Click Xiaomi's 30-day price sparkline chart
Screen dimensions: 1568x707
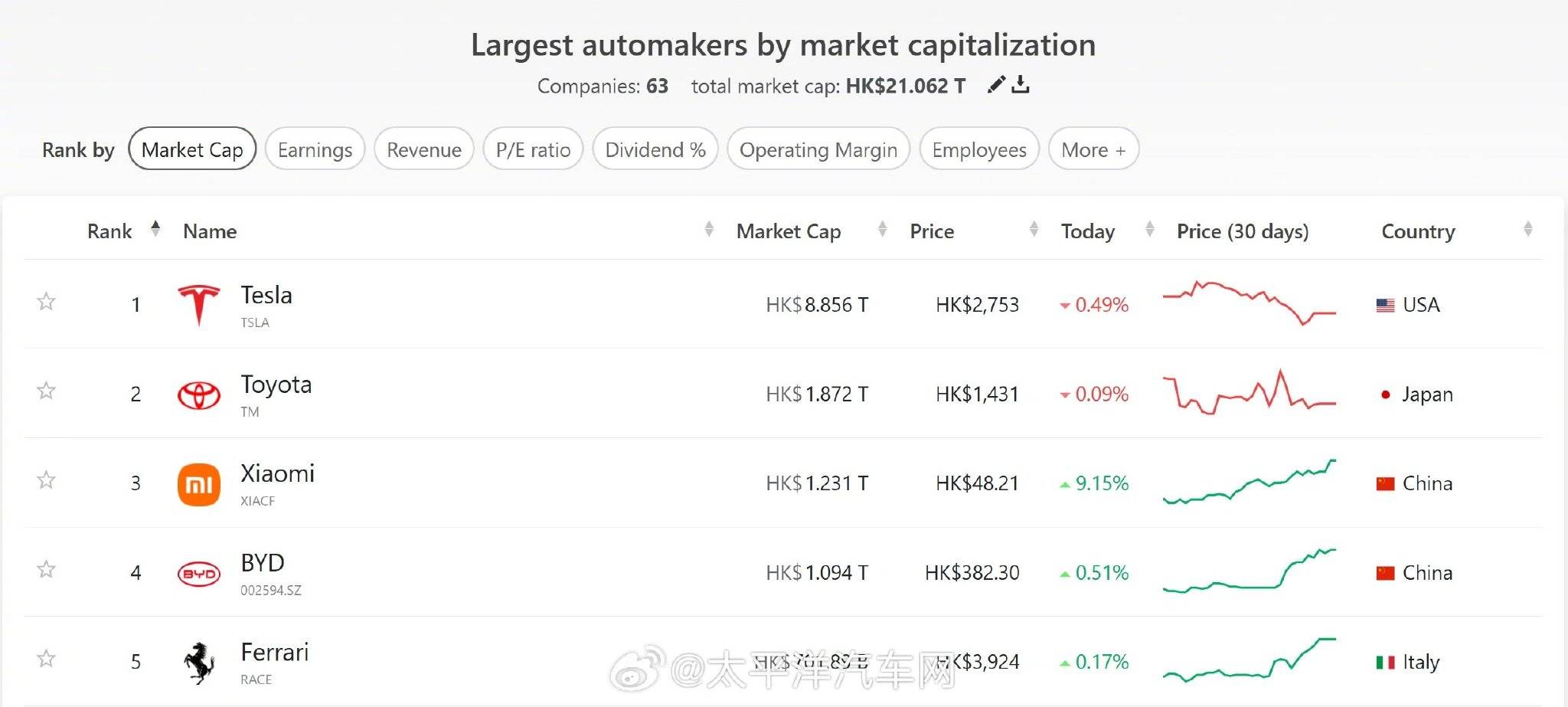(x=1249, y=483)
